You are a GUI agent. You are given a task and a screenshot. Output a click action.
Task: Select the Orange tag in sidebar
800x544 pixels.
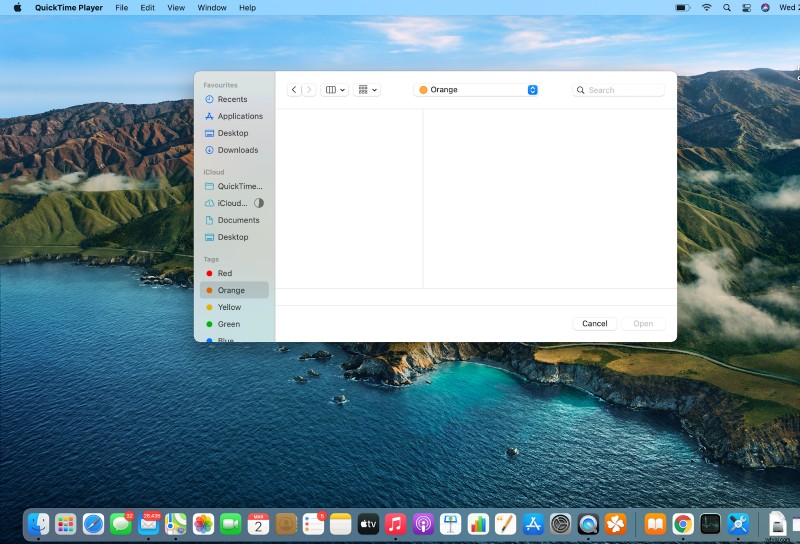click(x=234, y=290)
